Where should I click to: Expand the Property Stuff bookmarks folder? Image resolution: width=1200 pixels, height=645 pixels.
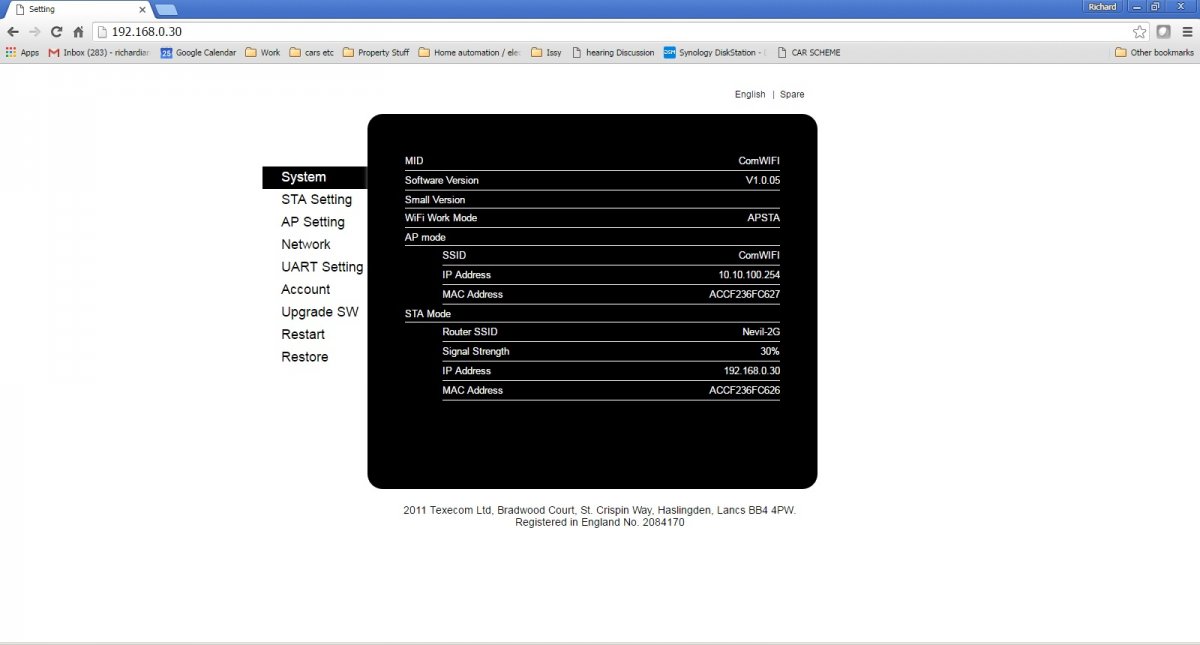(x=376, y=53)
